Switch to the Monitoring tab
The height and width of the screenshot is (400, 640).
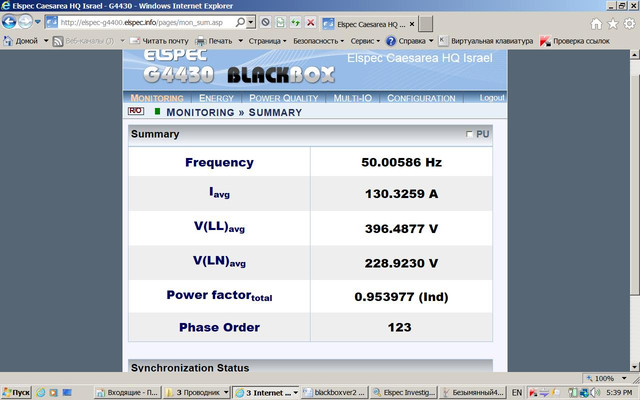click(157, 98)
